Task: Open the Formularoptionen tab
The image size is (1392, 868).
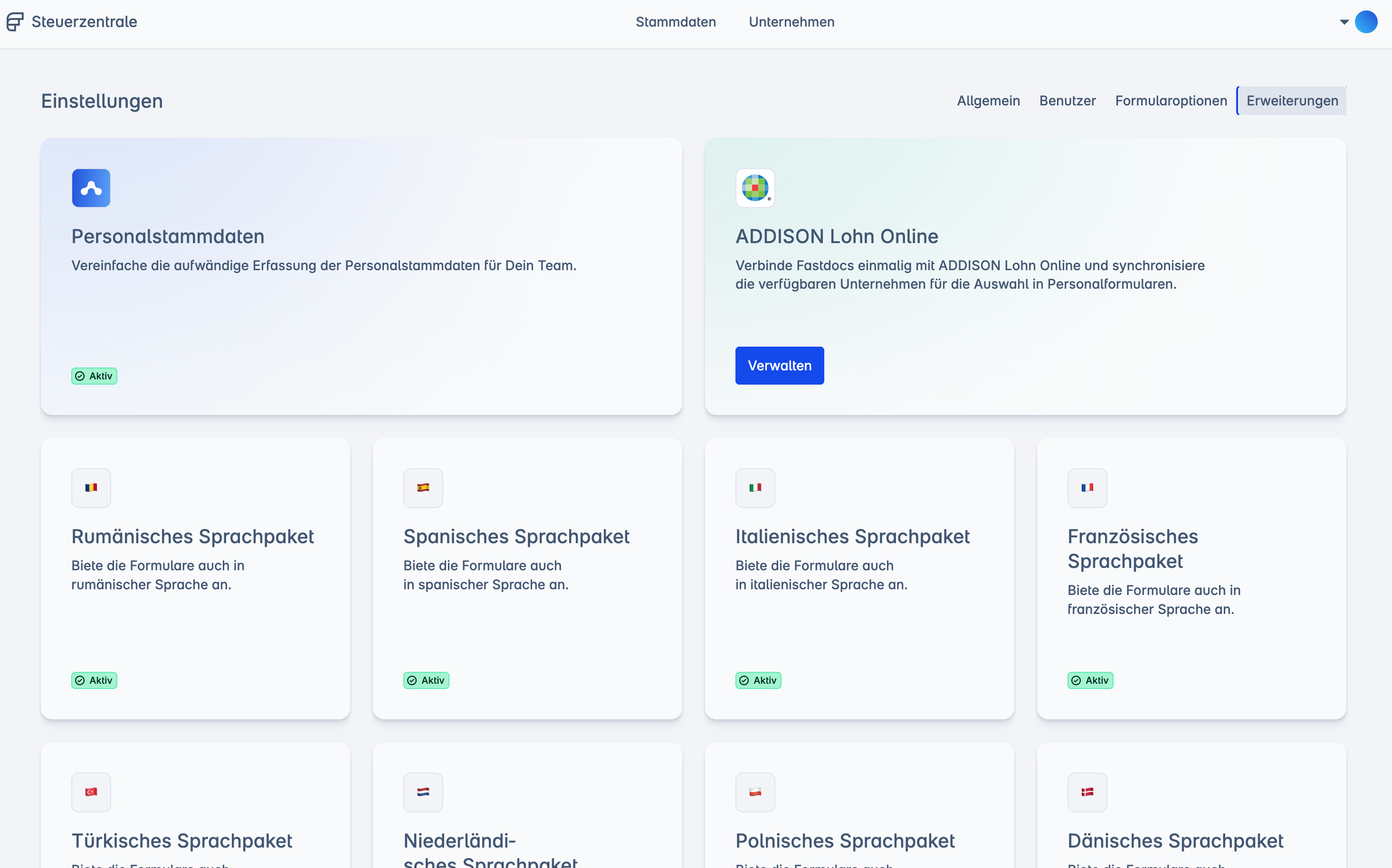Action: pos(1171,101)
